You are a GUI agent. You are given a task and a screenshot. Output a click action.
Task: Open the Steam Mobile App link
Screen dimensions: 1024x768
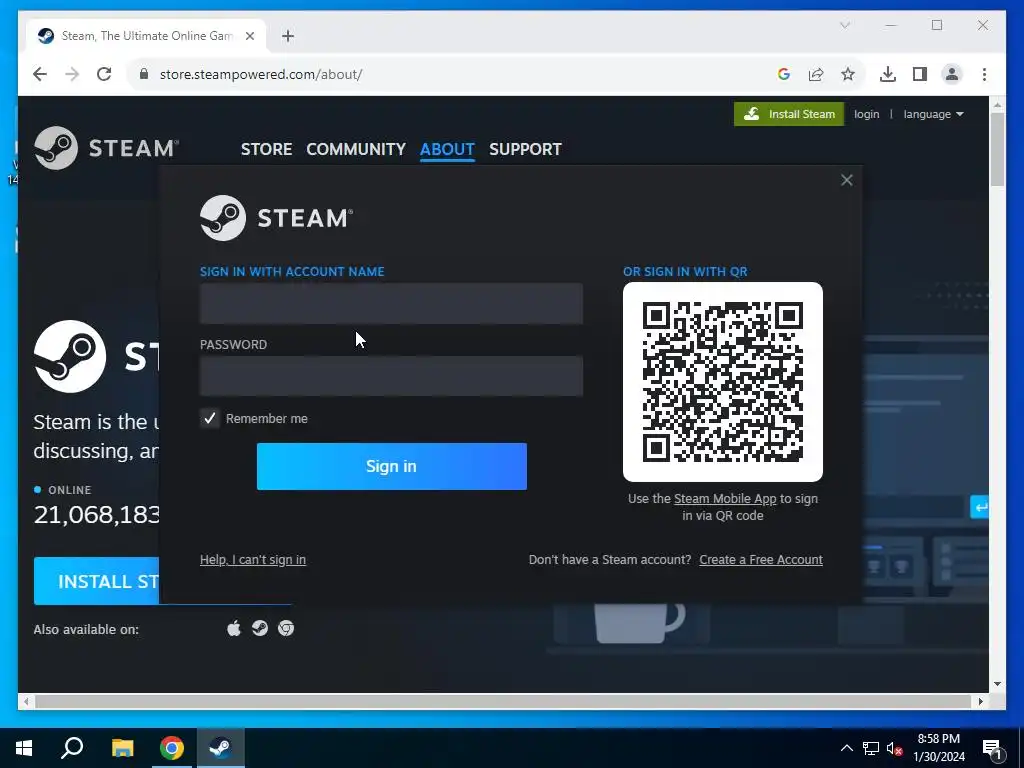[725, 499]
